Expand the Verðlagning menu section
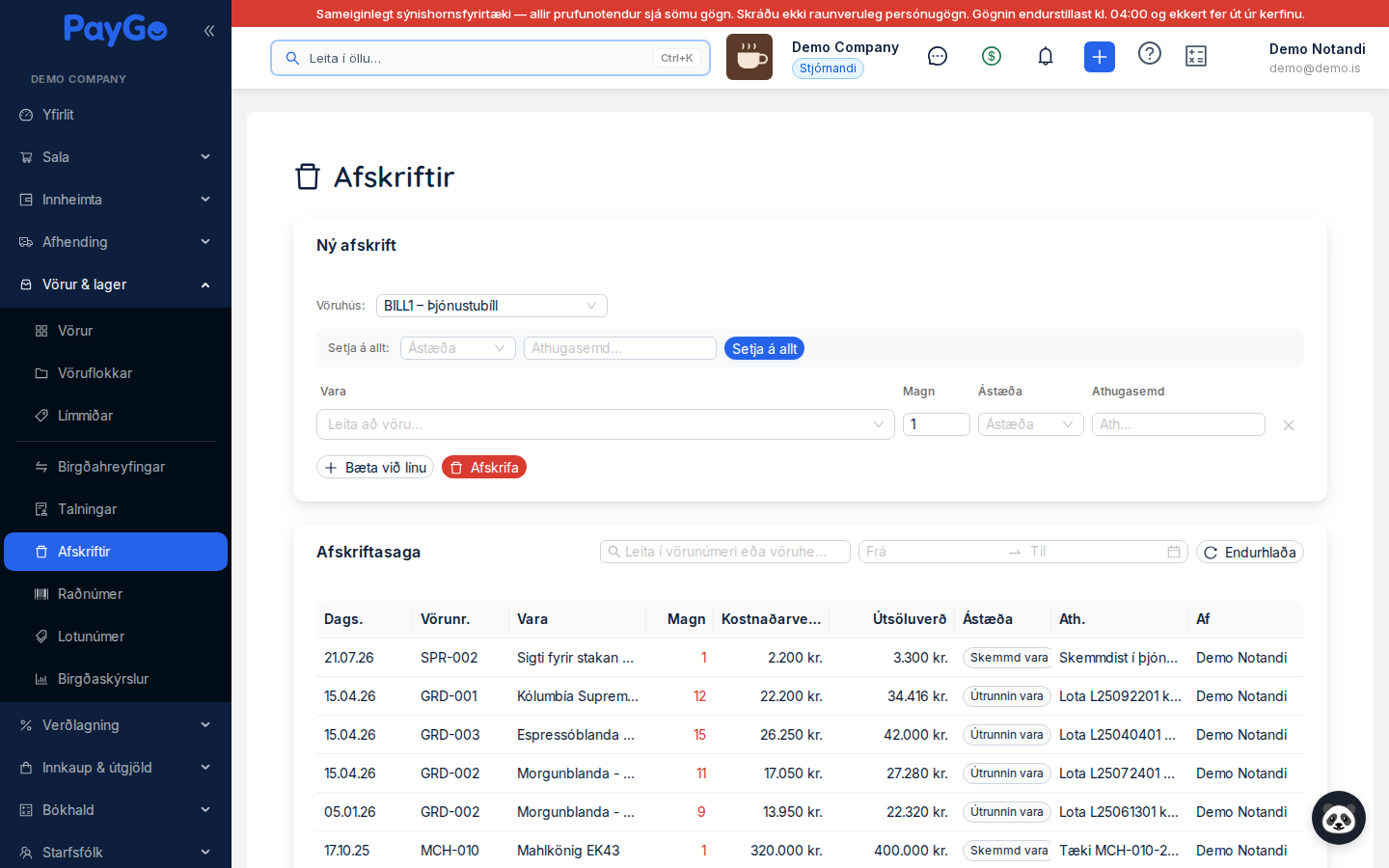This screenshot has width=1389, height=868. [x=116, y=725]
